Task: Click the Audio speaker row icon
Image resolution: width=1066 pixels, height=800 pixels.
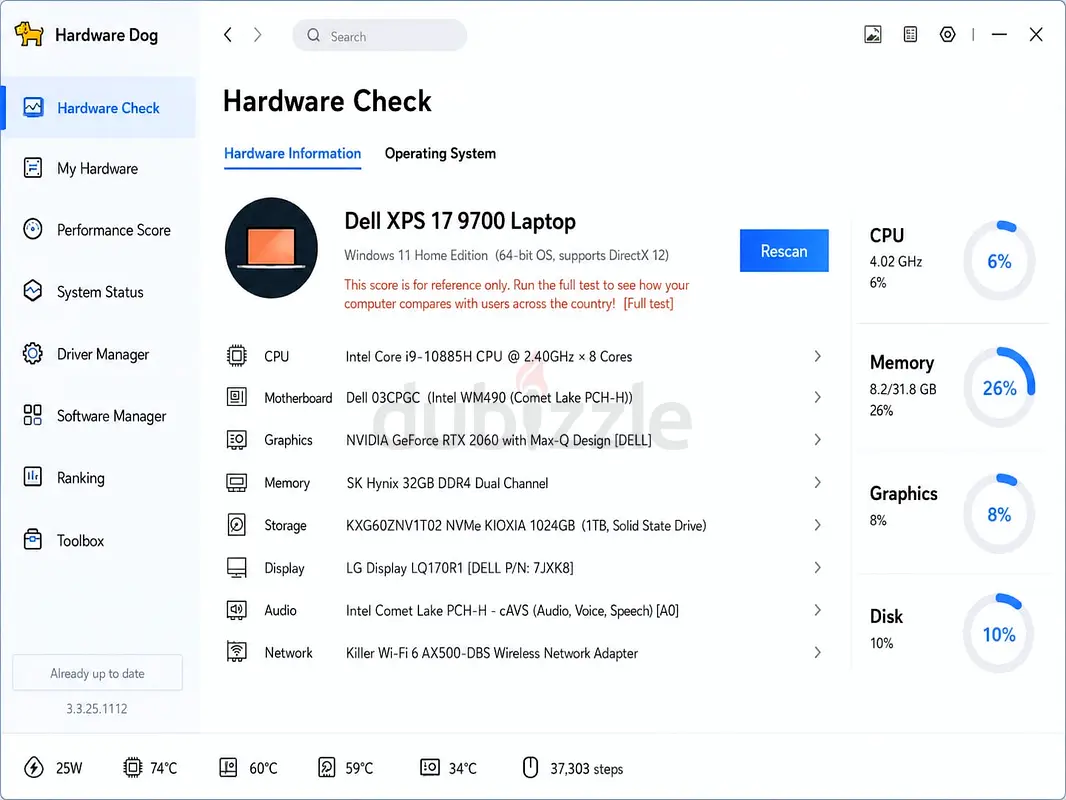Action: 237,610
